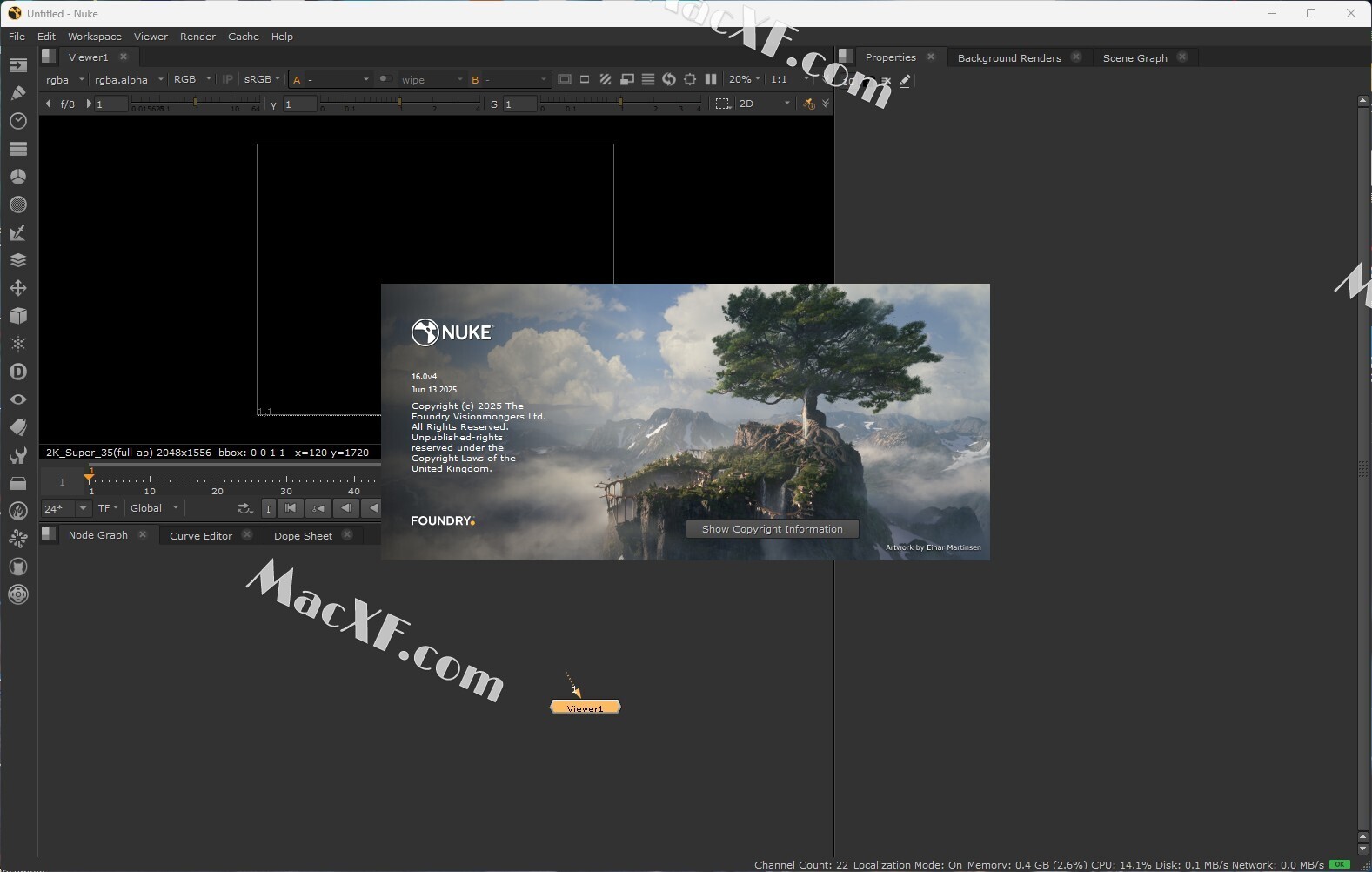Click the gamma value input field
1372x872 pixels.
[299, 104]
